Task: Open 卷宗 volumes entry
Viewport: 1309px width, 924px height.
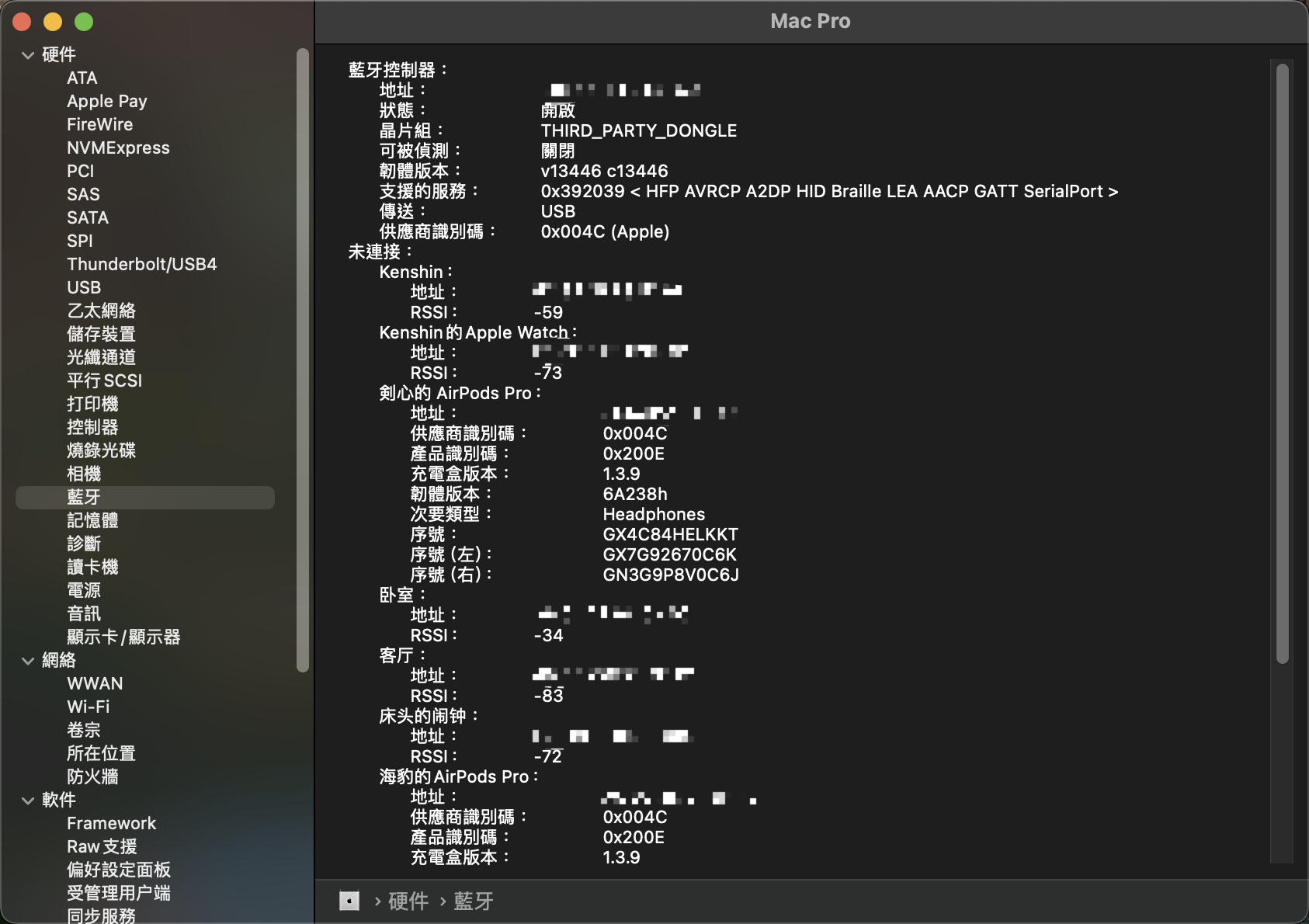Action: (84, 731)
